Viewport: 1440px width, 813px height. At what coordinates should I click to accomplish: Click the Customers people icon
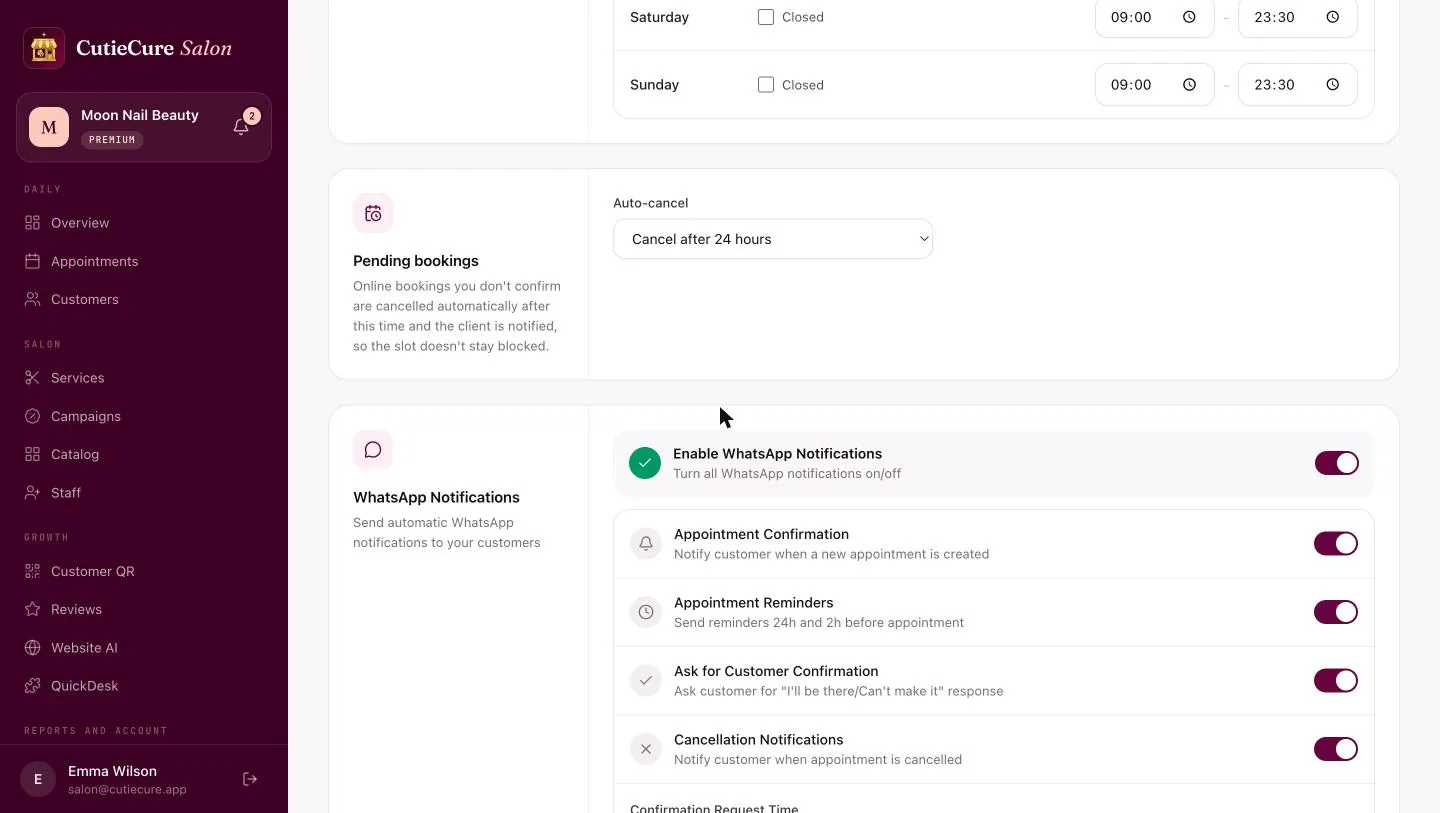[33, 299]
